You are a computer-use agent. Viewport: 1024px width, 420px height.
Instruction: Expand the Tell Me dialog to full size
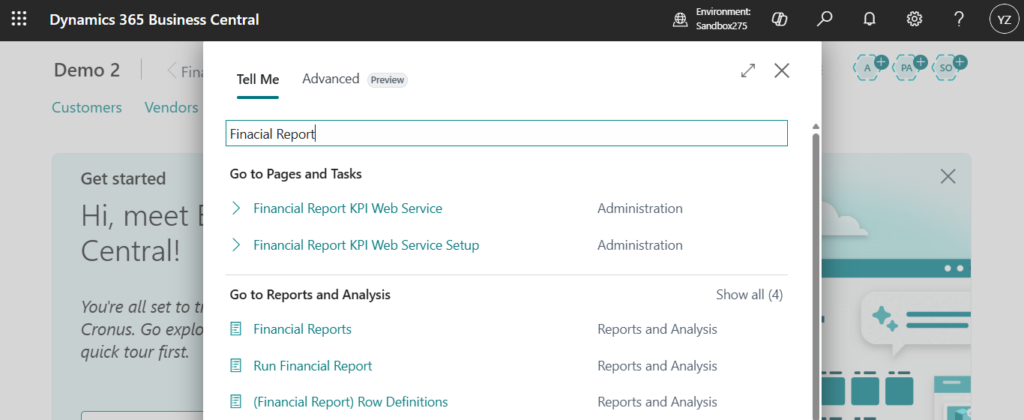(748, 70)
